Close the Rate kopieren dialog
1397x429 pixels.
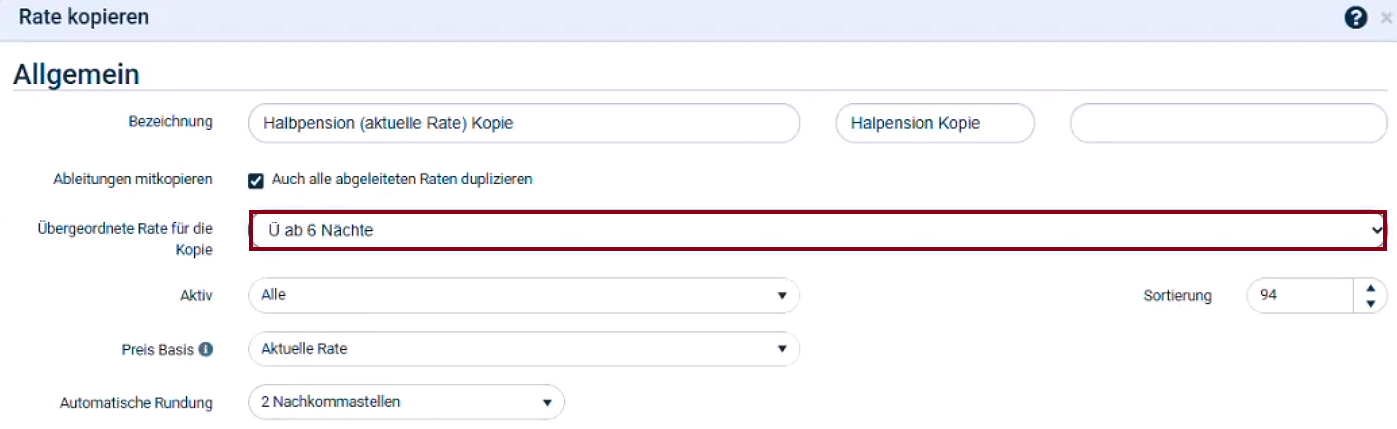pos(1386,17)
